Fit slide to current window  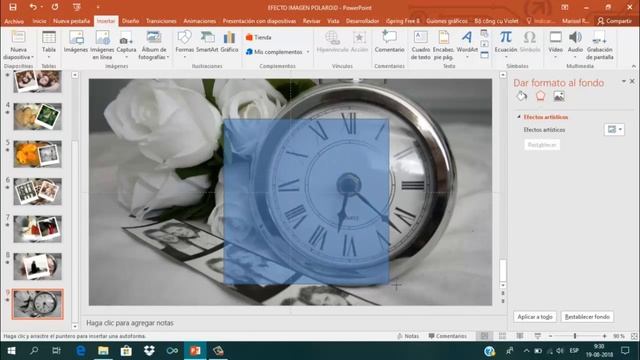pos(634,336)
